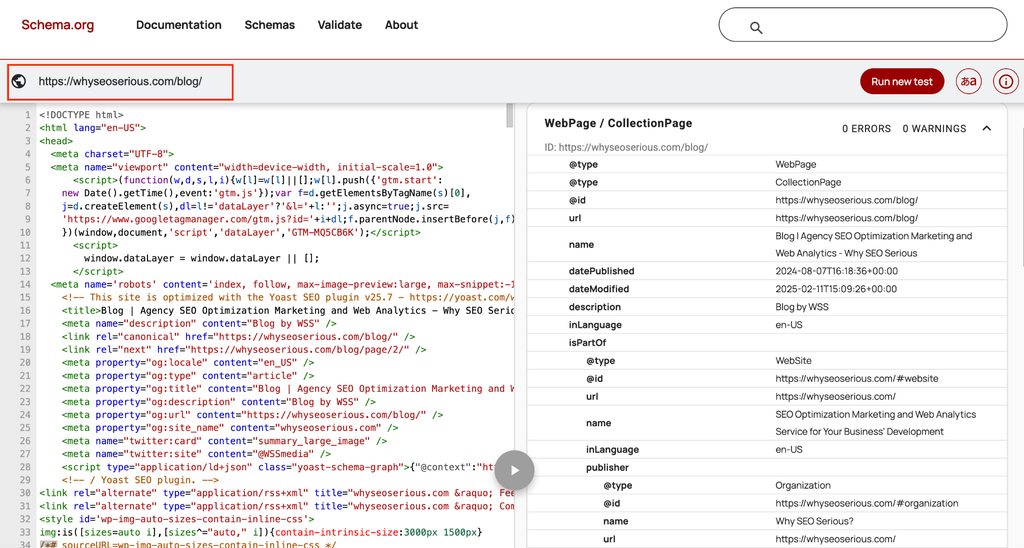Click the og:locale meta code line
The width and height of the screenshot is (1024, 548).
(x=188, y=363)
